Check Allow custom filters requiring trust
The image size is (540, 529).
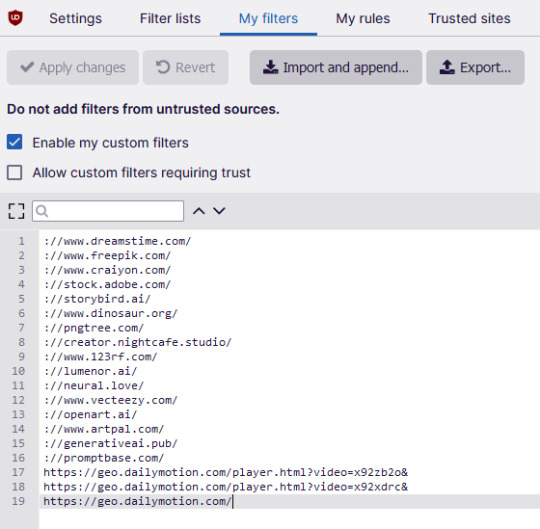pos(14,172)
